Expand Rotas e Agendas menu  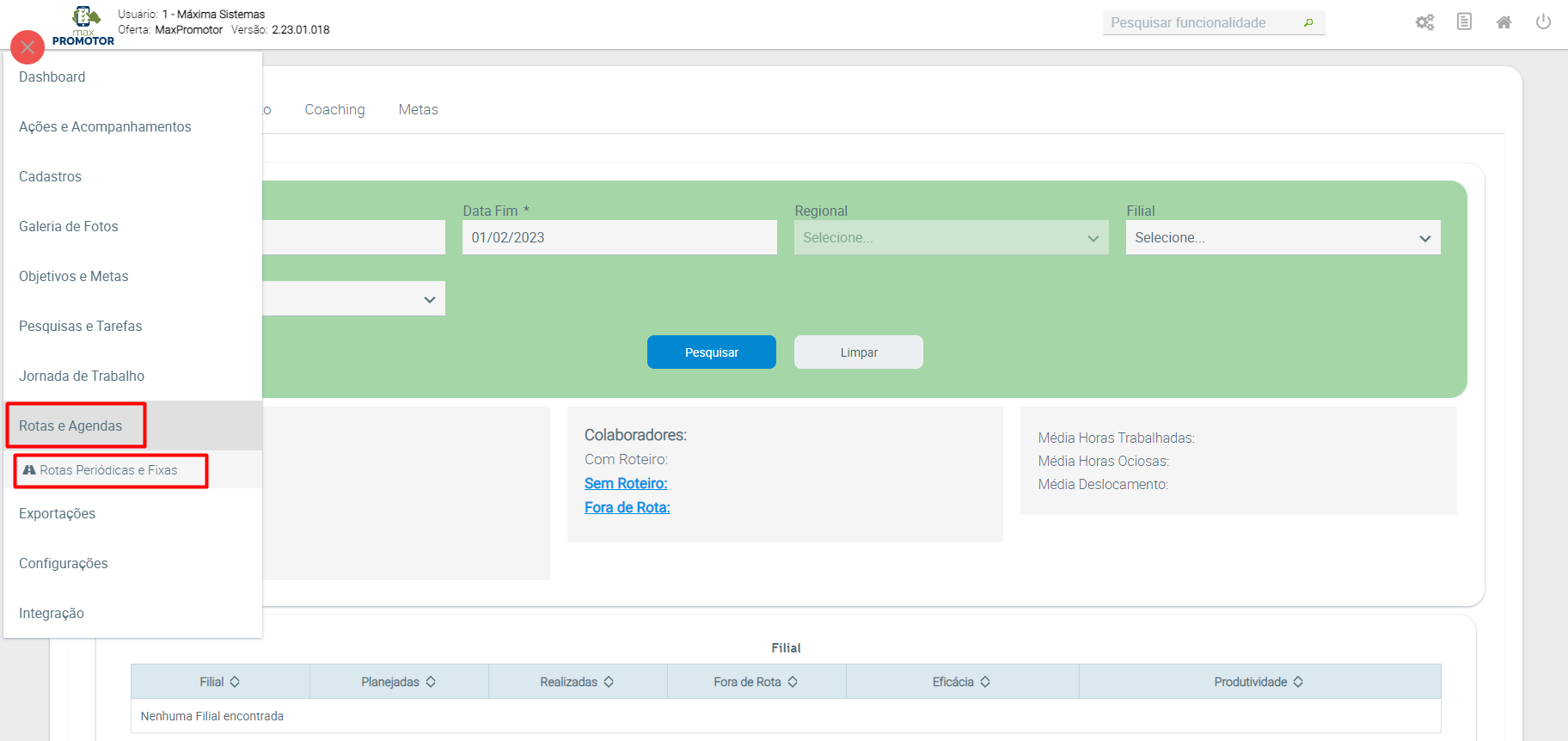[71, 426]
